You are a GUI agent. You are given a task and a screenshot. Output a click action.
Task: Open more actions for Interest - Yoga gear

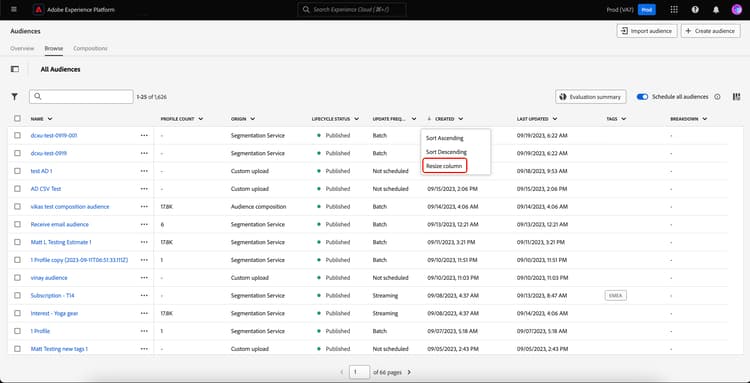click(x=144, y=313)
